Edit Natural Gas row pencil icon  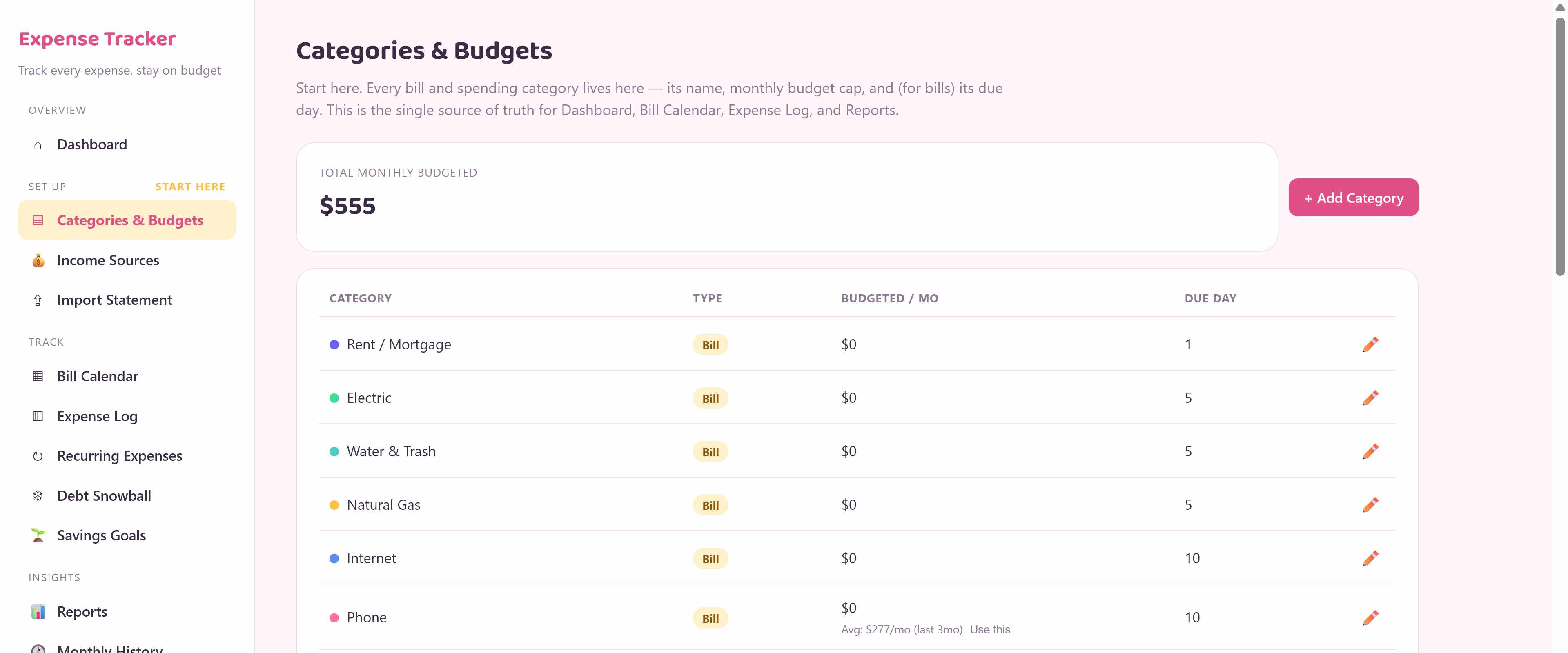(x=1370, y=505)
